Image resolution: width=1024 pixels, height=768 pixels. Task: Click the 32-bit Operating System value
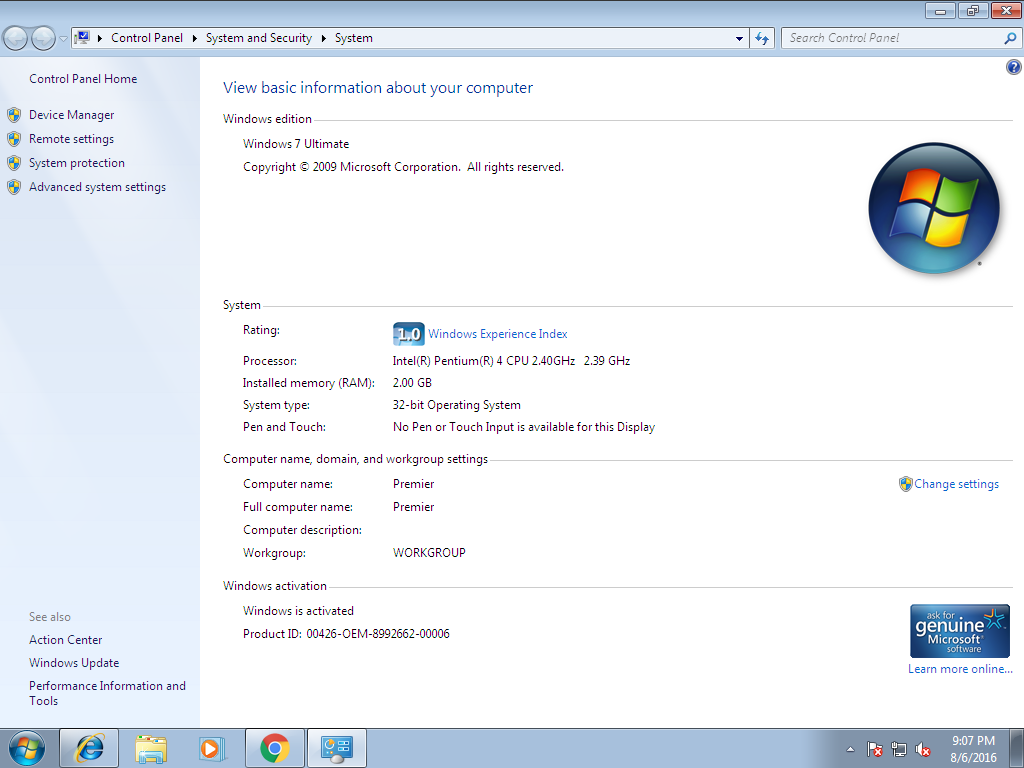click(x=456, y=405)
